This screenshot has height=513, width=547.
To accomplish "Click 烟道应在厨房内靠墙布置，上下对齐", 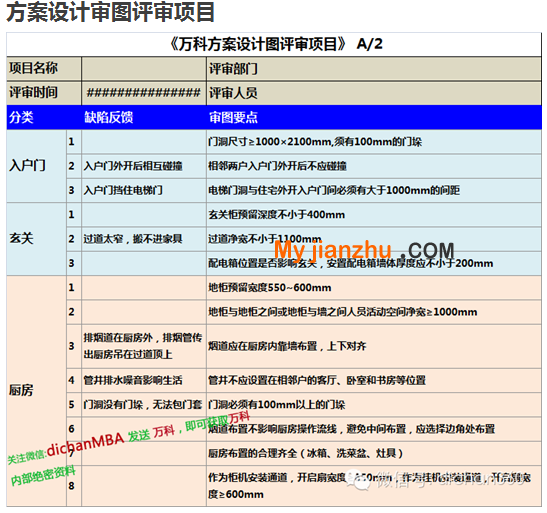I will [x=287, y=346].
